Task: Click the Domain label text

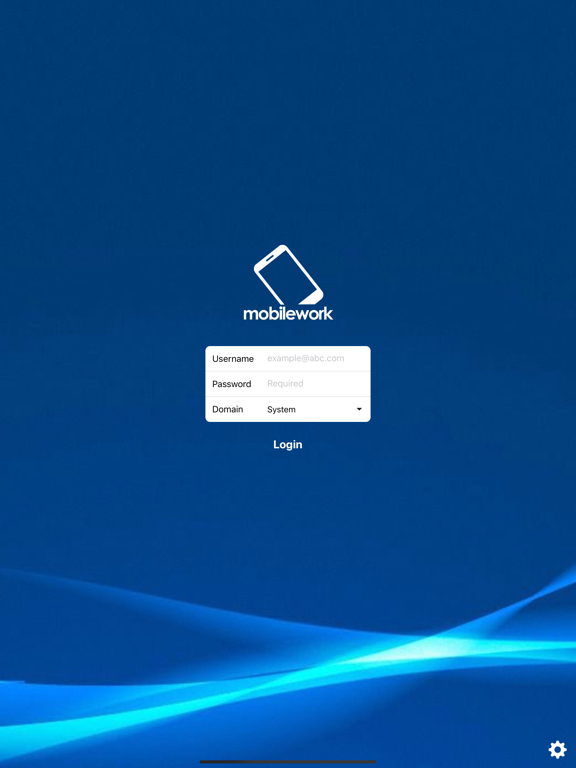Action: coord(227,409)
